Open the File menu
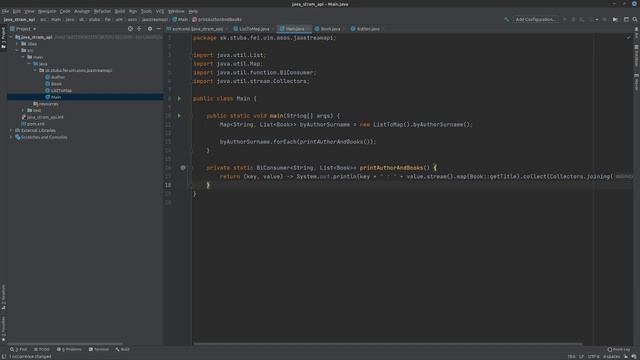The width and height of the screenshot is (640, 360). coord(5,11)
